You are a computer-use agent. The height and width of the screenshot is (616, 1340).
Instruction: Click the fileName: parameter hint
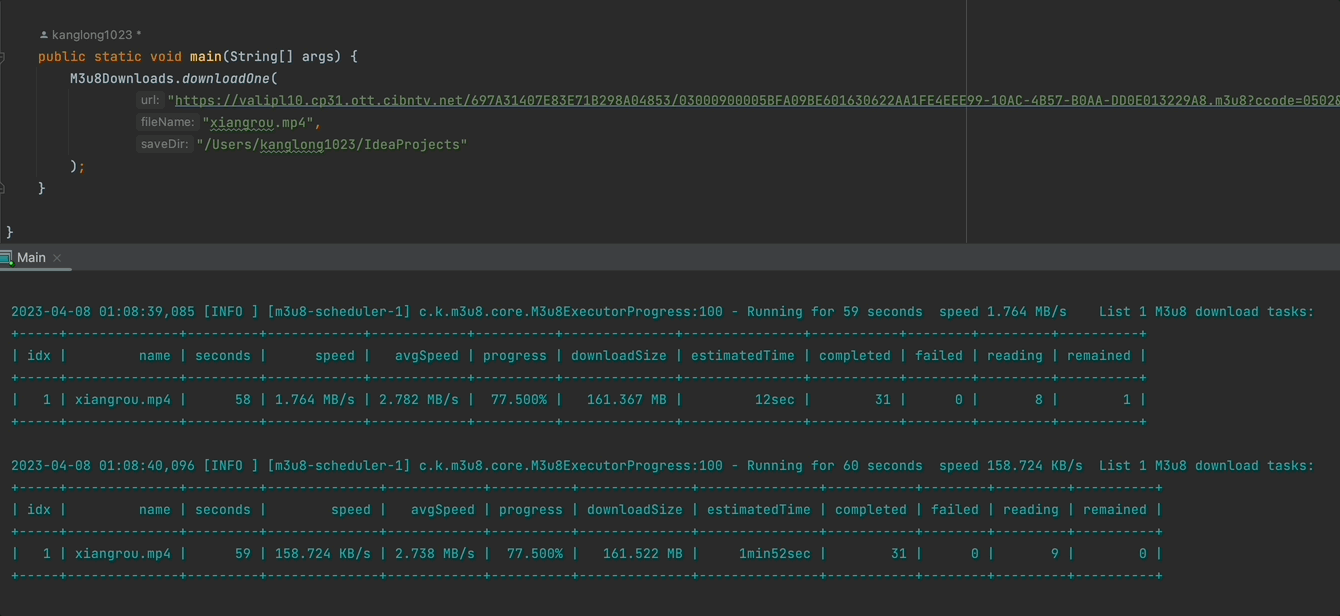168,122
